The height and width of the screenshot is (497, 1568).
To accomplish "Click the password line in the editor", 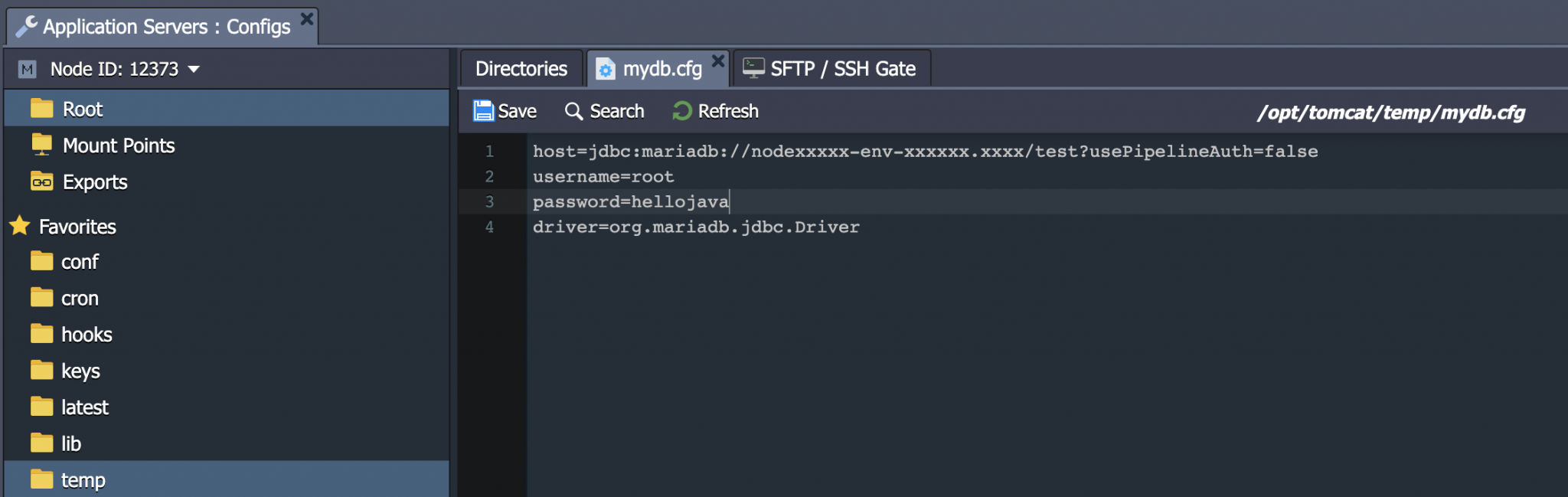I will (x=629, y=201).
